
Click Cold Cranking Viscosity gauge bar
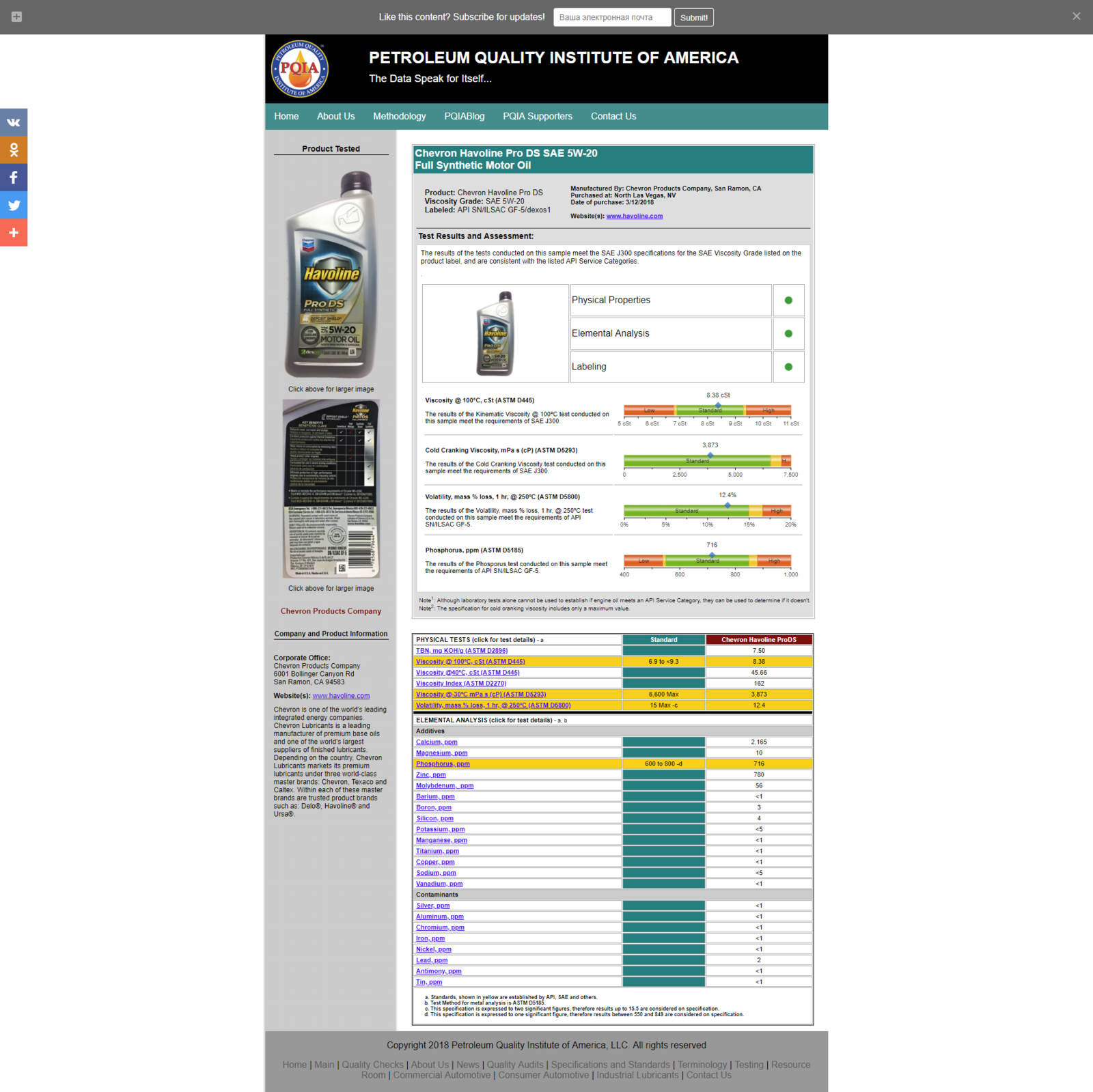707,461
